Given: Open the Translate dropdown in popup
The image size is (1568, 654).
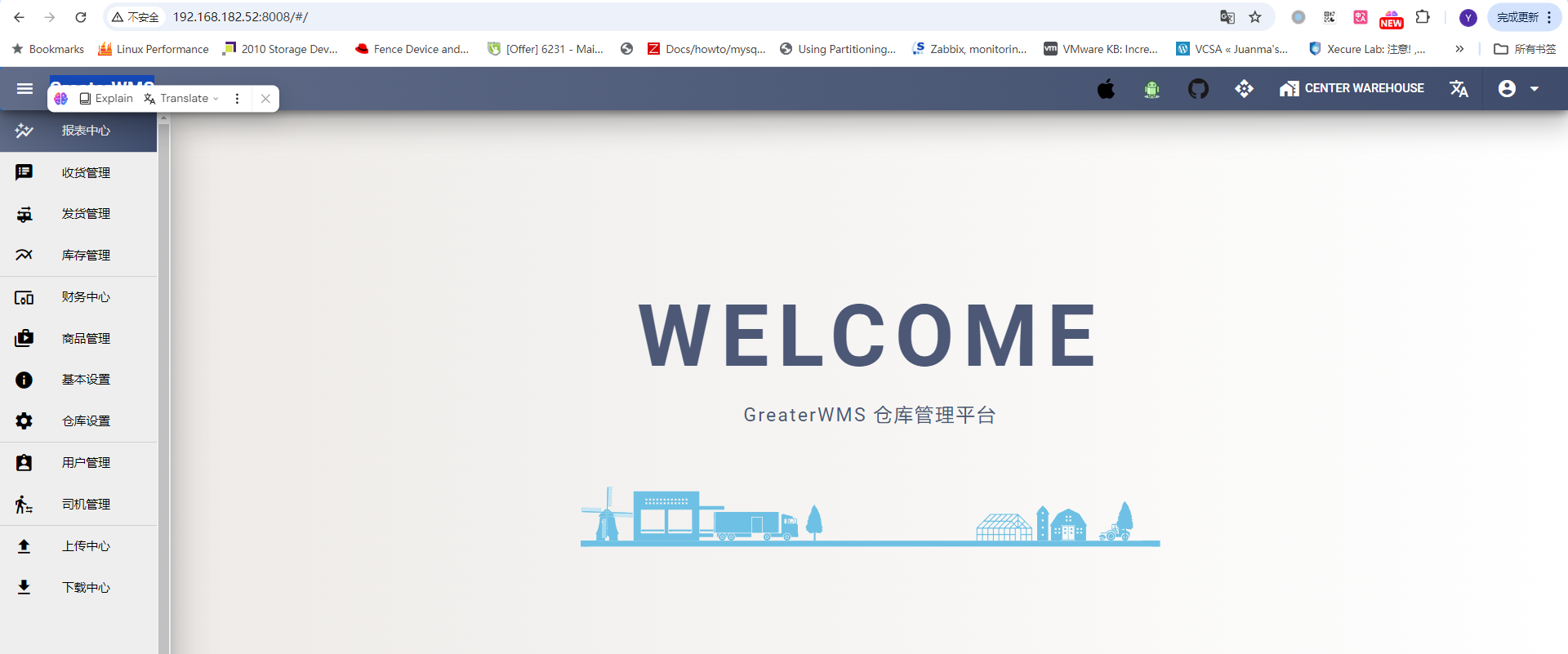Looking at the screenshot, I should [181, 98].
